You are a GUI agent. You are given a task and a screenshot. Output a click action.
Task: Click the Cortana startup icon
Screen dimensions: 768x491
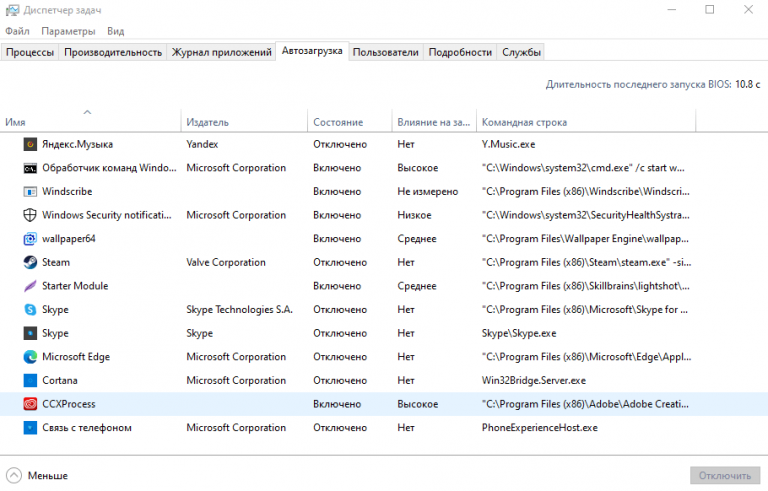tap(30, 380)
